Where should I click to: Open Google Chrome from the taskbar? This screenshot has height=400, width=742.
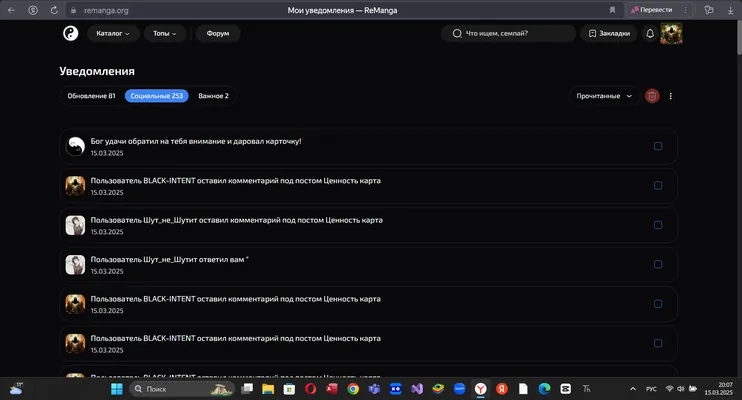(x=353, y=389)
